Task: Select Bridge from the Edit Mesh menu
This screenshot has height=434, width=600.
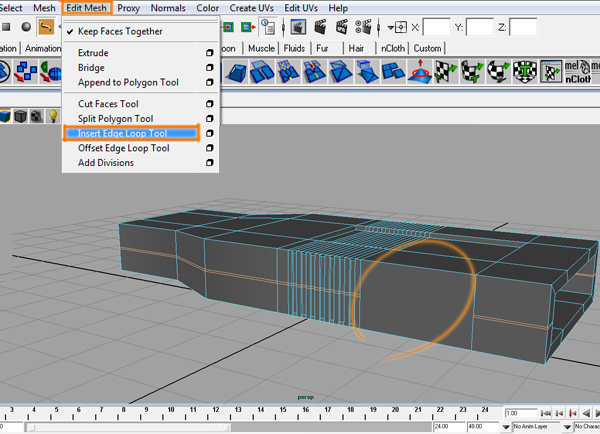Action: [x=91, y=68]
